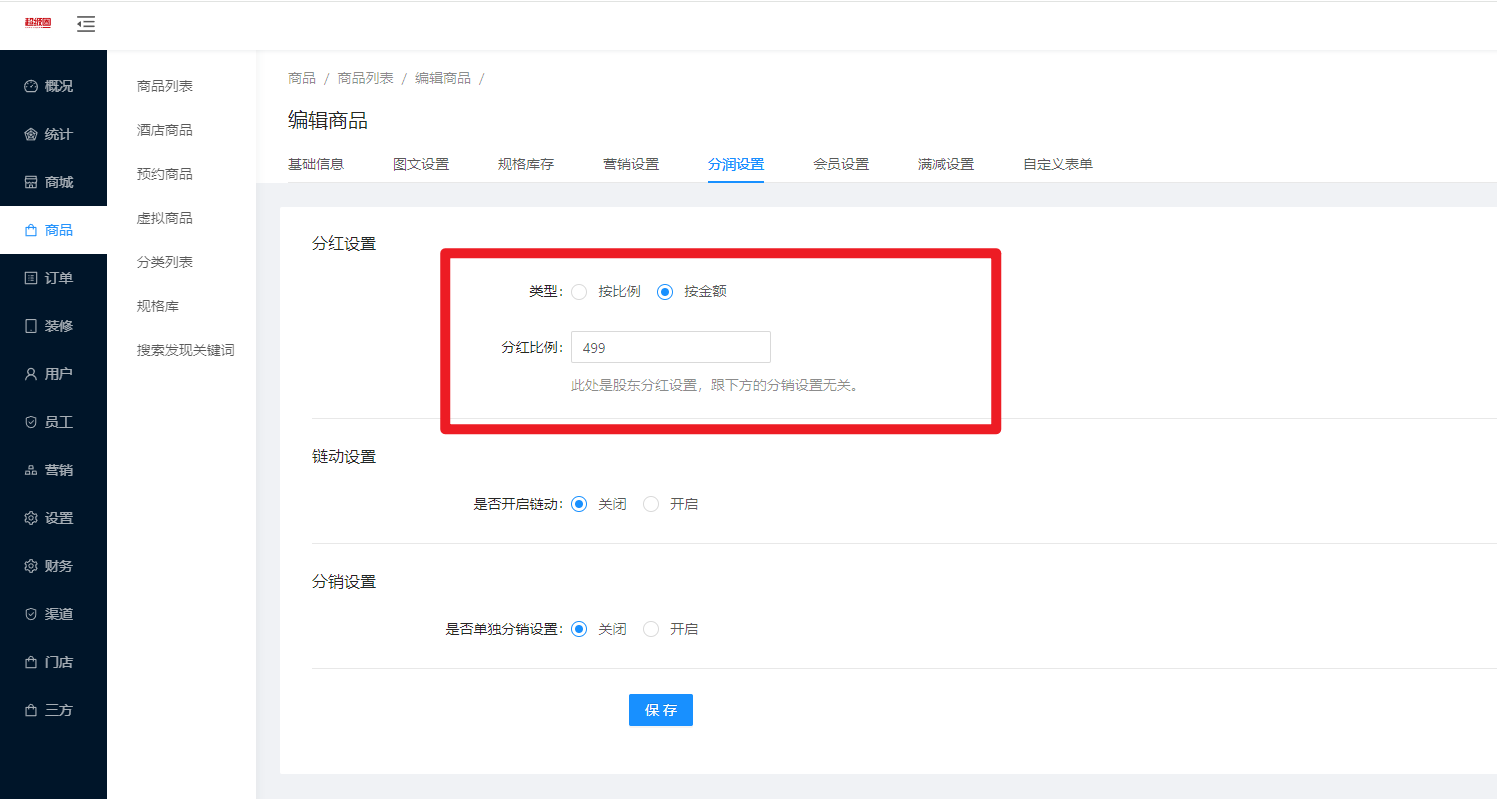Open the 概况 overview dashboard icon

31,87
